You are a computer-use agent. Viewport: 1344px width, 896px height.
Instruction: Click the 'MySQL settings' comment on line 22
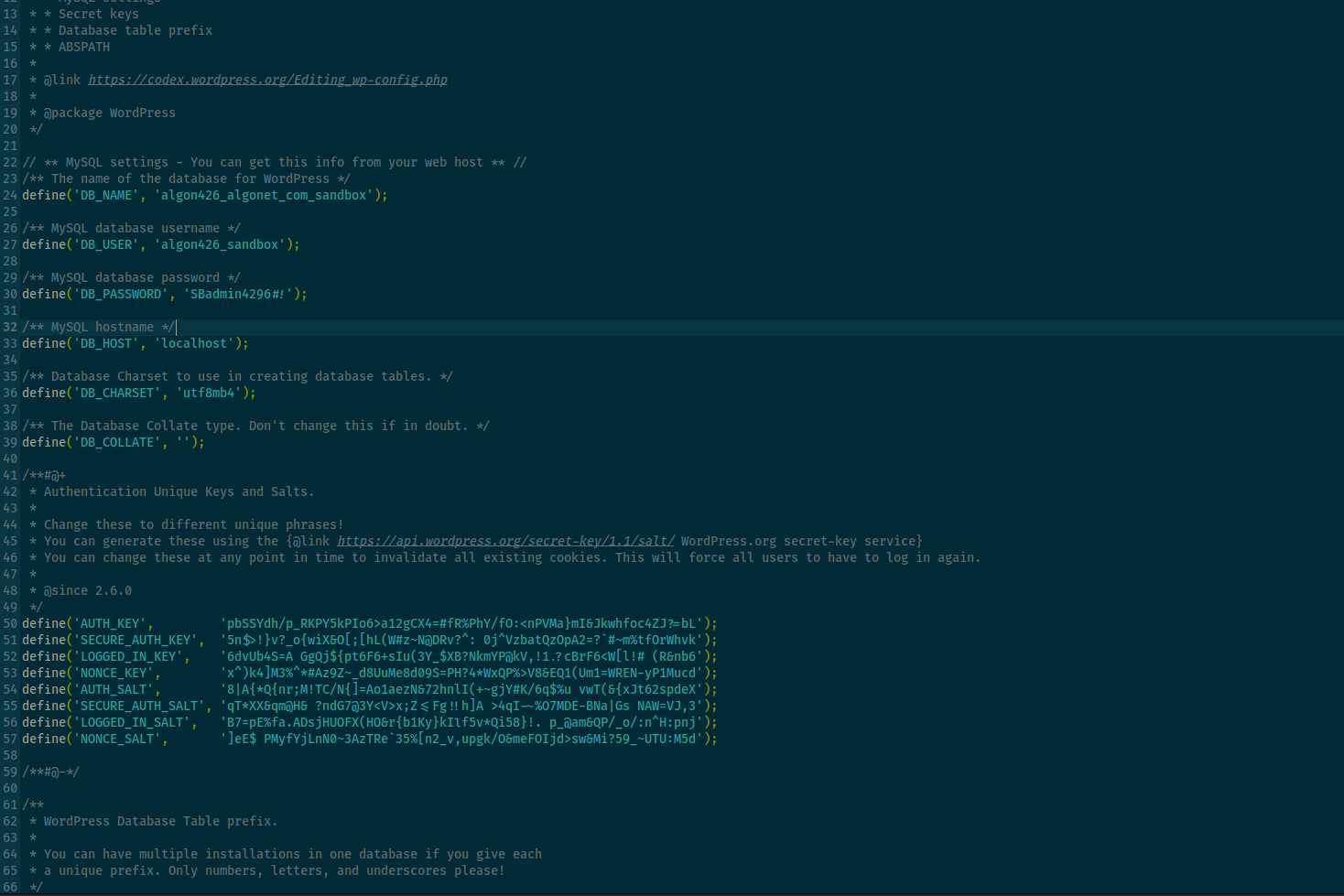pos(275,162)
